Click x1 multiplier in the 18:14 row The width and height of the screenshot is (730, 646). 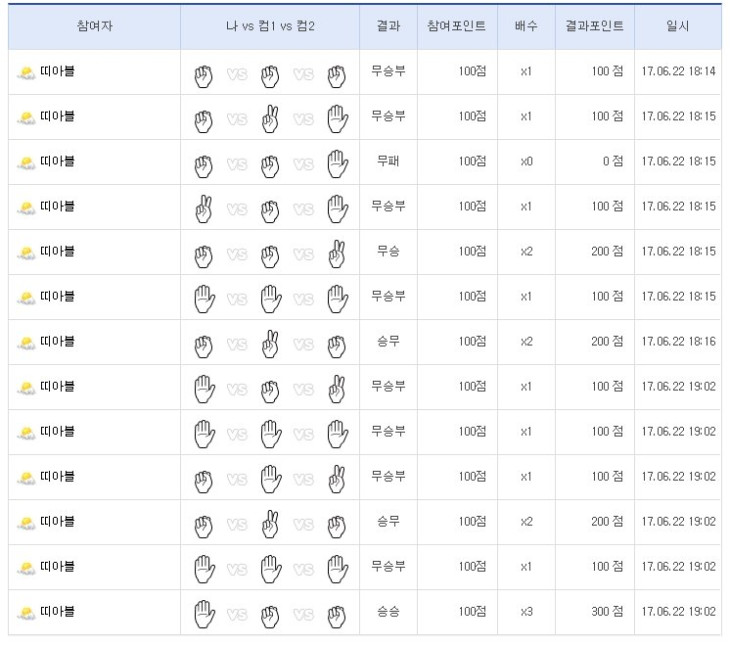click(526, 72)
